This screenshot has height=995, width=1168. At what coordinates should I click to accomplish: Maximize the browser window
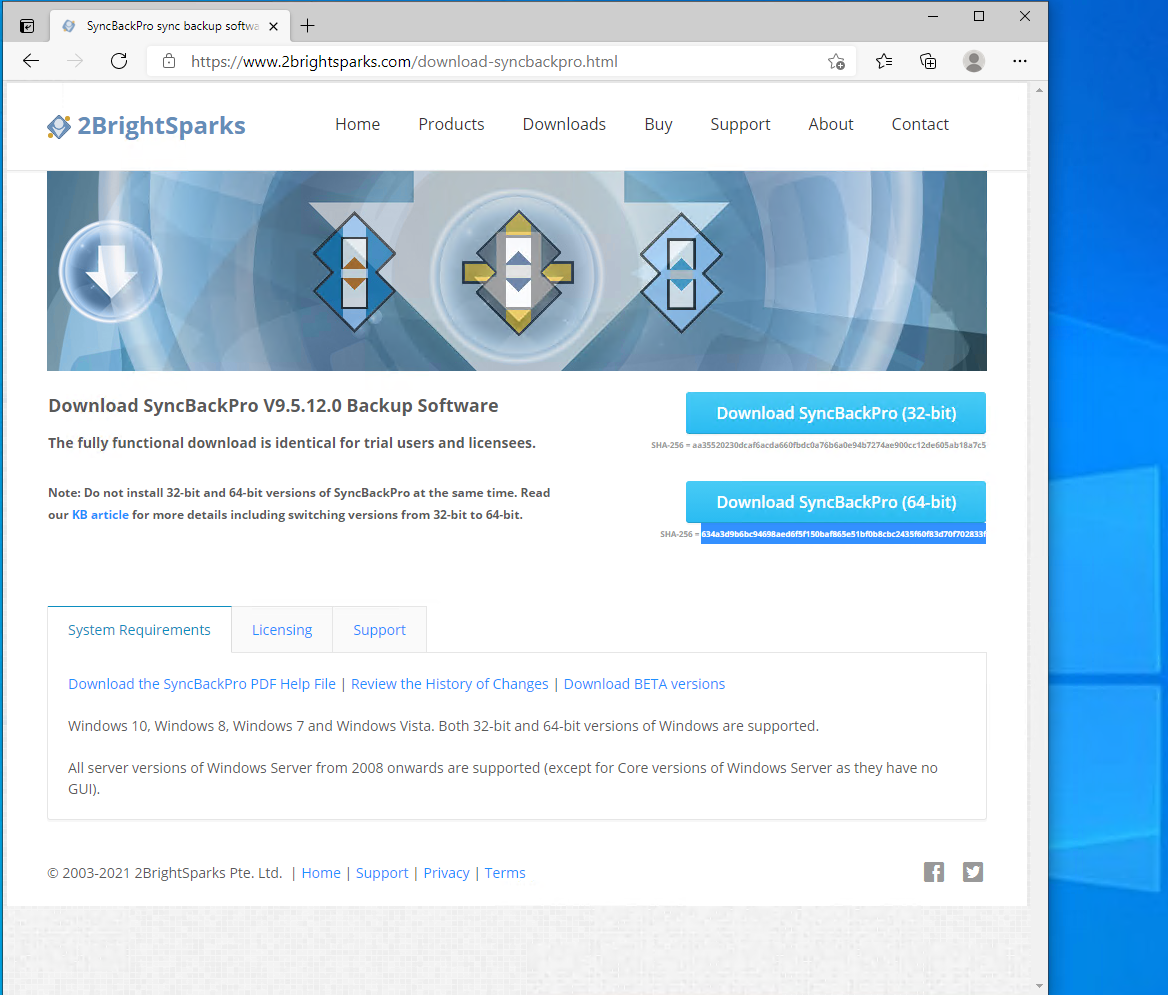coord(979,16)
